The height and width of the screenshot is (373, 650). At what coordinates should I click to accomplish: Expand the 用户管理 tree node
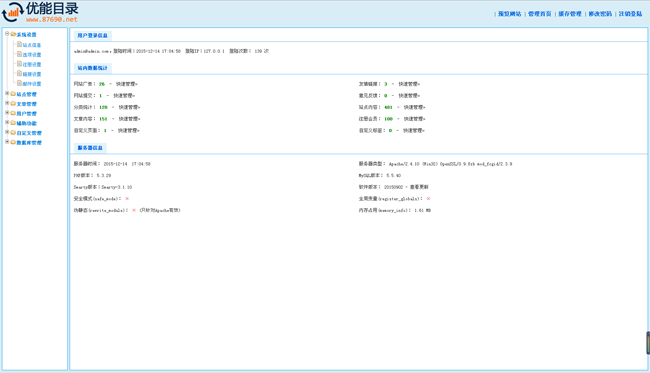(x=7, y=113)
